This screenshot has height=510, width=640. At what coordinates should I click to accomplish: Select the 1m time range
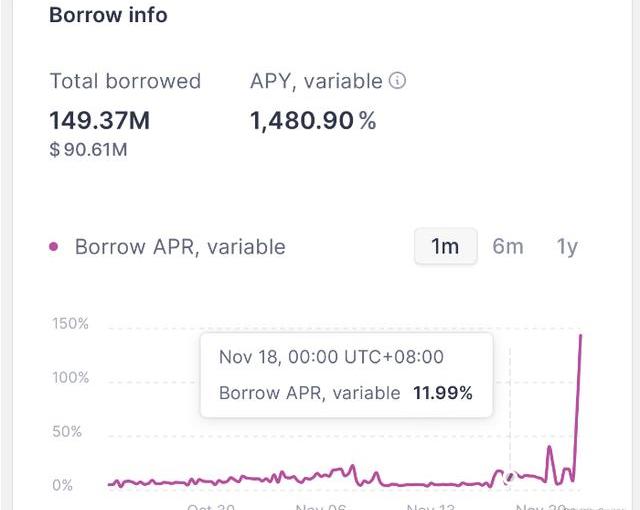click(x=445, y=246)
